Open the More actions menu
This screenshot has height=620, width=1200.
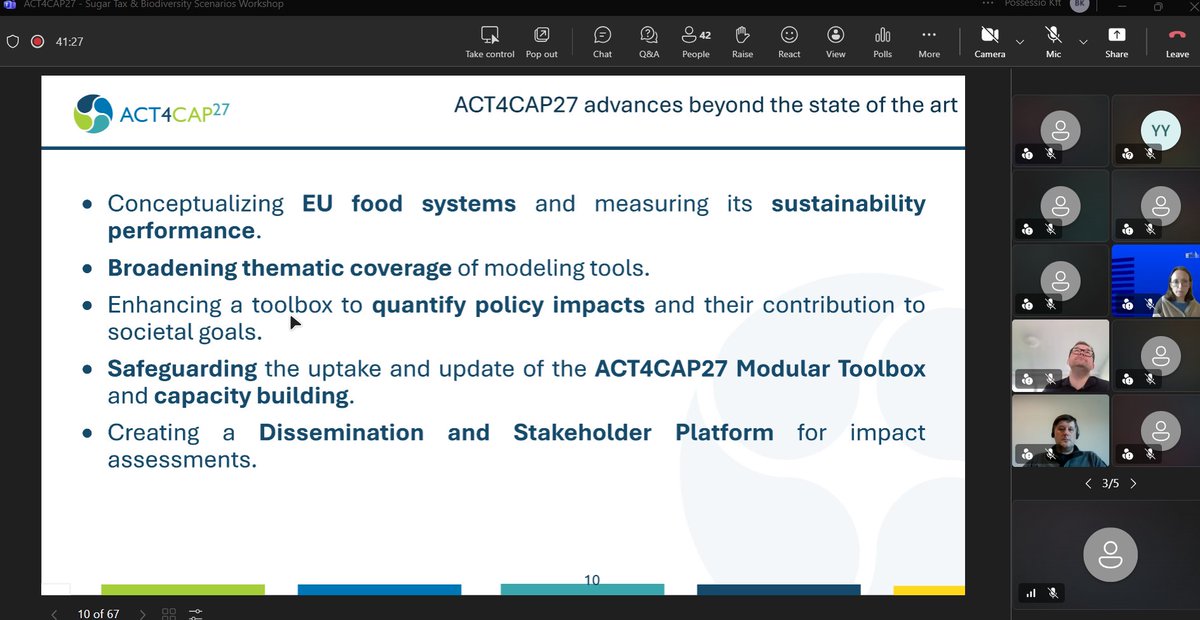point(929,42)
